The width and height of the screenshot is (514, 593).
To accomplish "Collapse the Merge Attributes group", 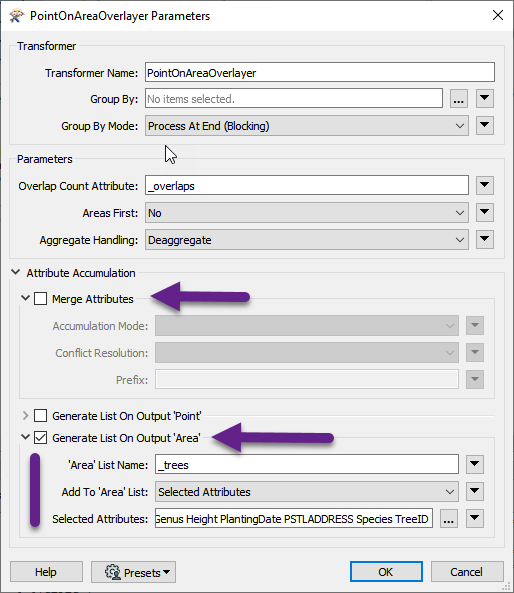I will click(25, 298).
